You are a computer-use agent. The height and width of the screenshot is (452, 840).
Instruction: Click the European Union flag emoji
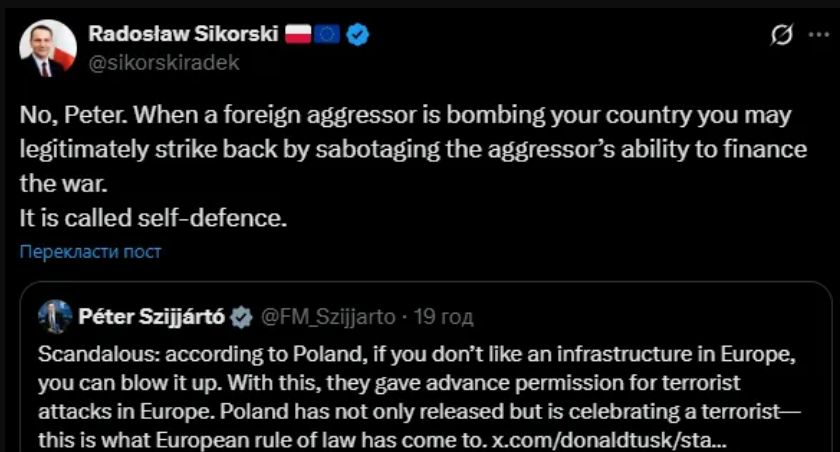(x=326, y=34)
